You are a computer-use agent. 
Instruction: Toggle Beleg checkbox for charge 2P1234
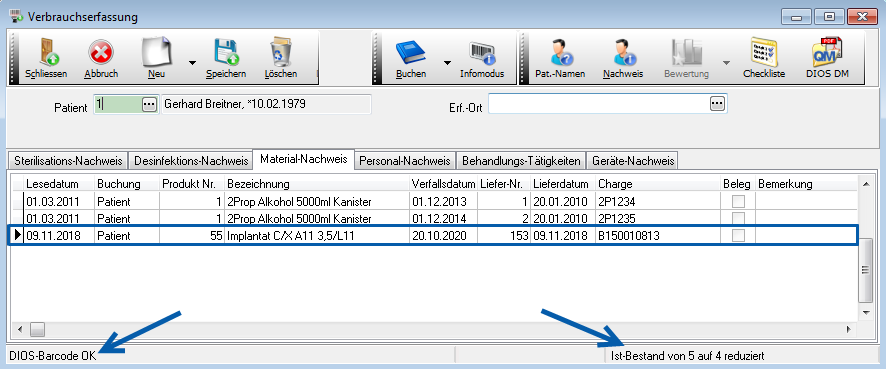(738, 201)
